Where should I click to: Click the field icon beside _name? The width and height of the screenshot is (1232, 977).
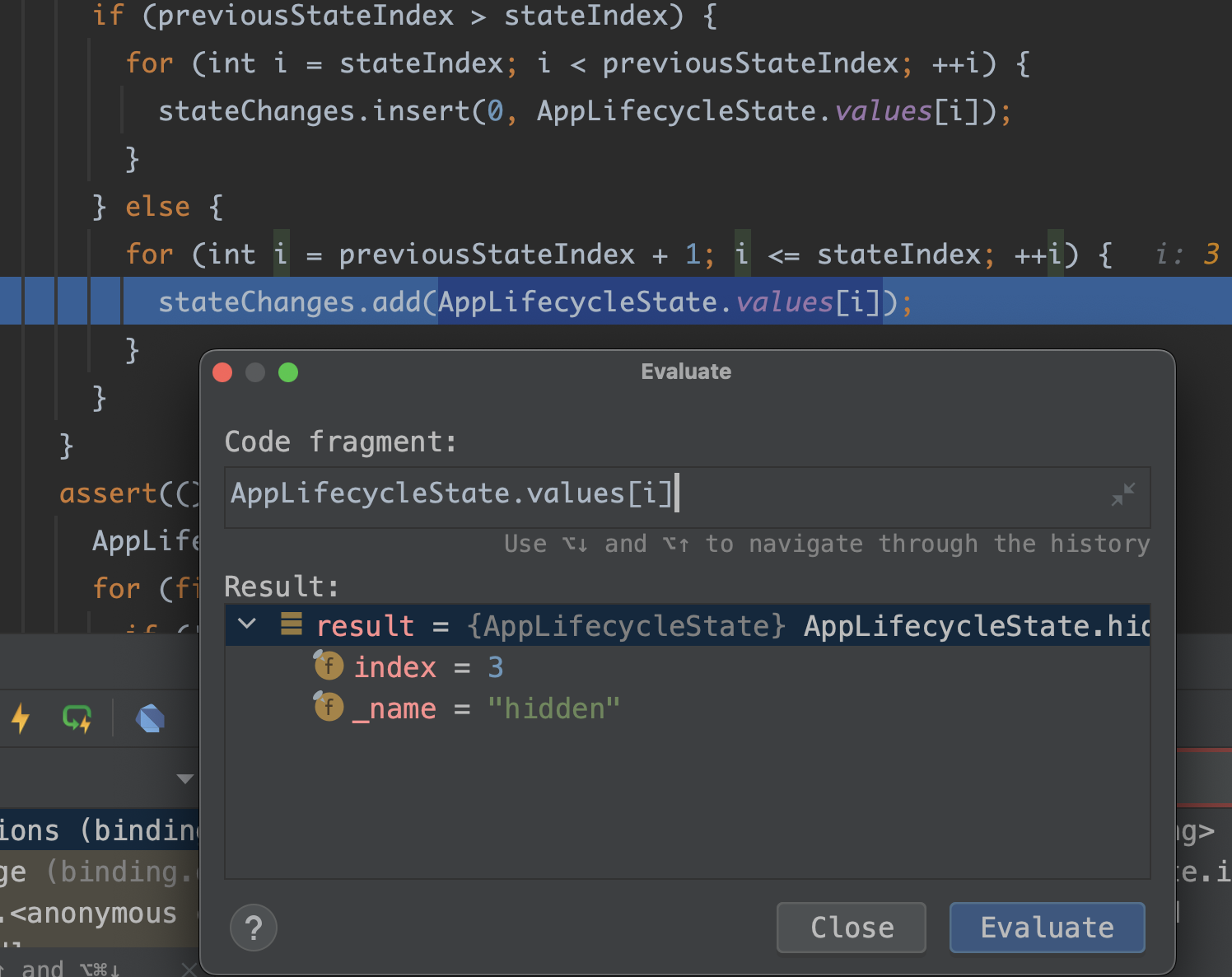[x=328, y=706]
